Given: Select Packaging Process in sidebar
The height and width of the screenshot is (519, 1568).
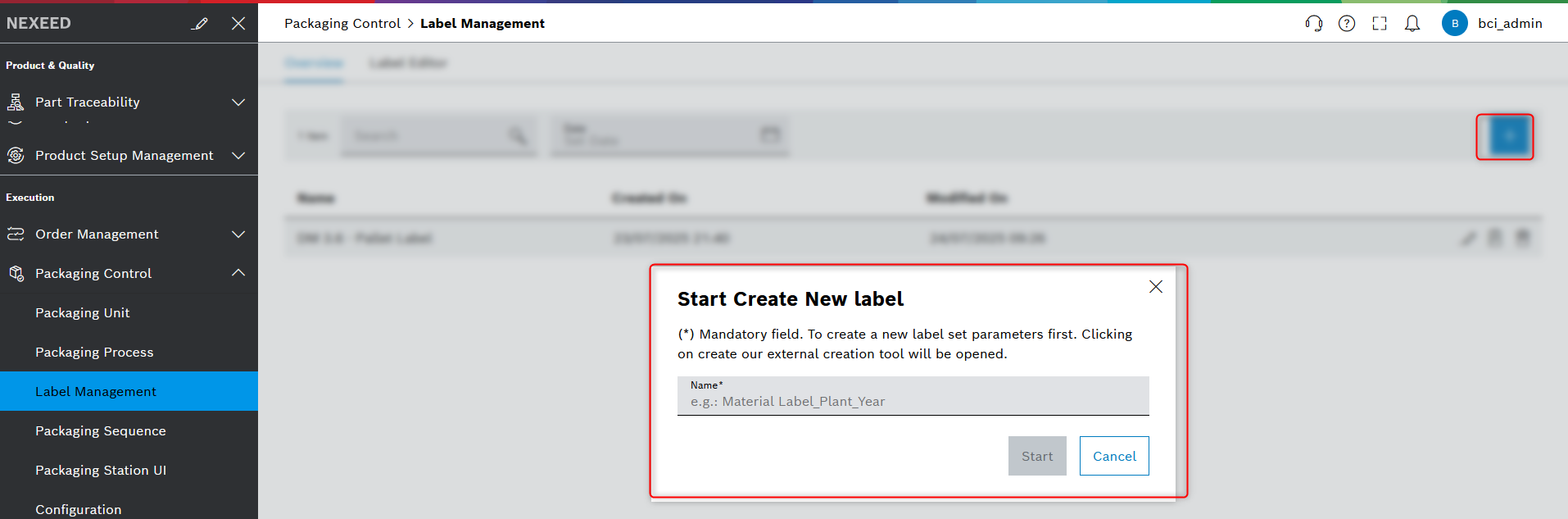Looking at the screenshot, I should [94, 352].
